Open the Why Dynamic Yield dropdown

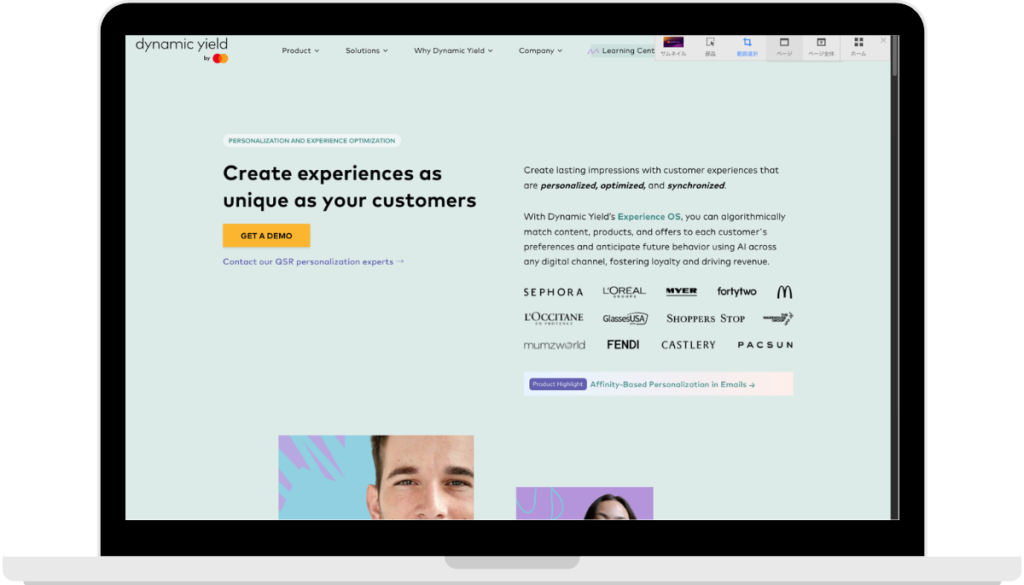click(453, 50)
